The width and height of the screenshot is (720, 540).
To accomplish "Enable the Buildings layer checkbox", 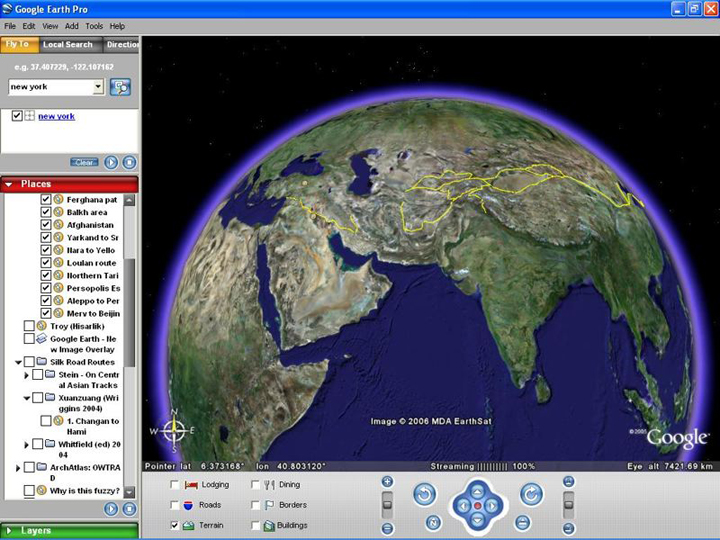I will tap(255, 525).
